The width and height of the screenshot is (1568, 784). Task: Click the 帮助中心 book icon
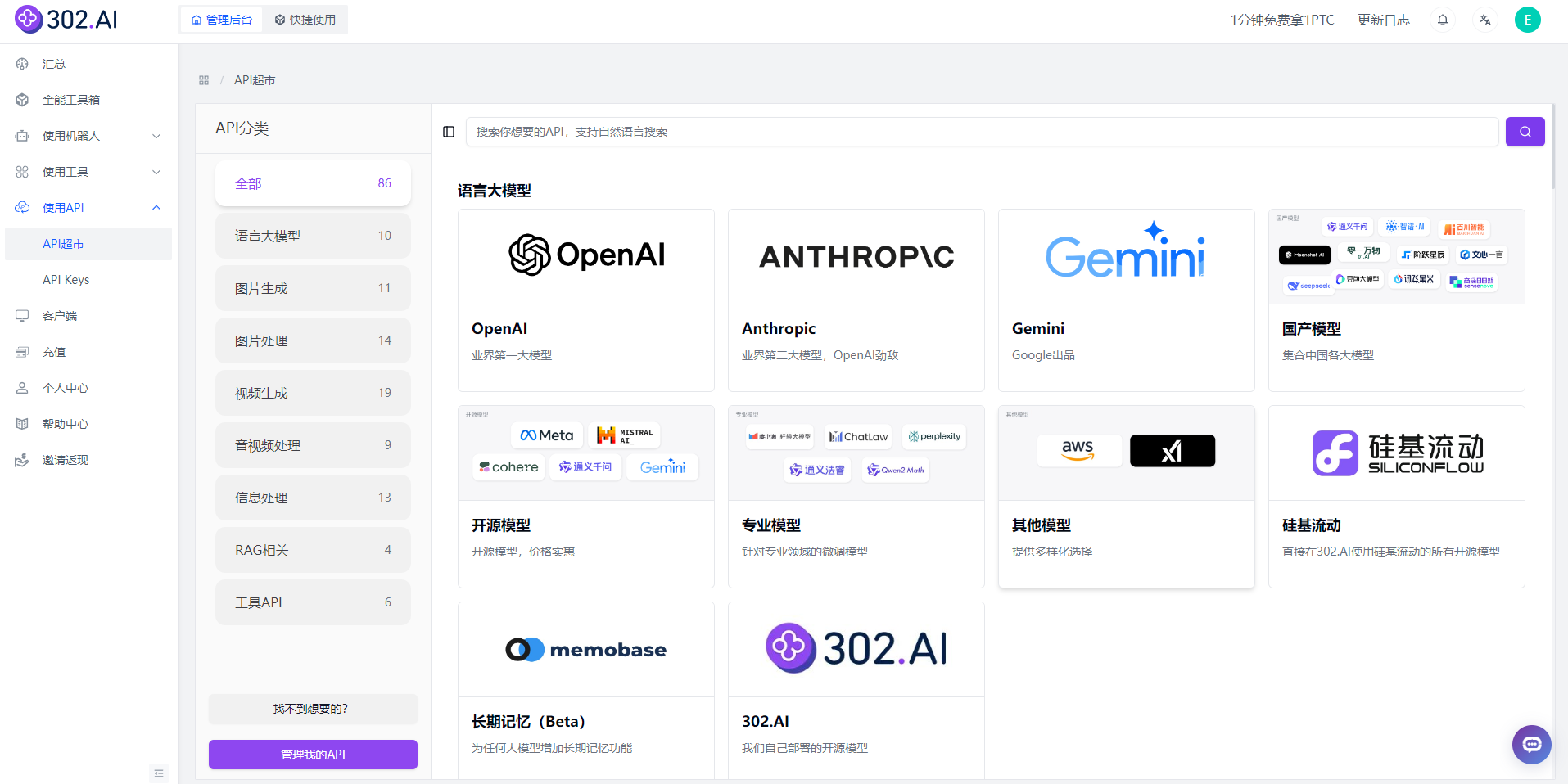tap(22, 424)
